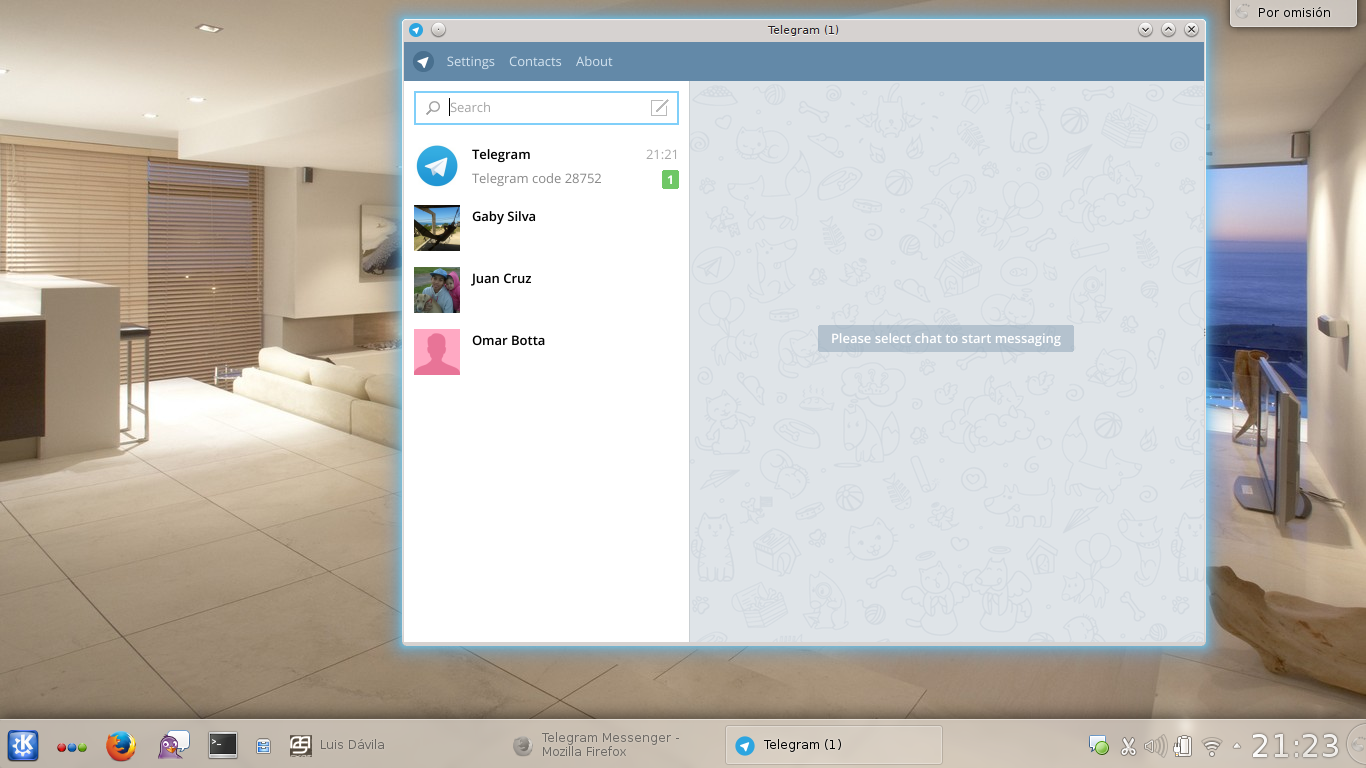The height and width of the screenshot is (768, 1366).
Task: Click the small blue file-cabinet panel icon
Action: (263, 746)
